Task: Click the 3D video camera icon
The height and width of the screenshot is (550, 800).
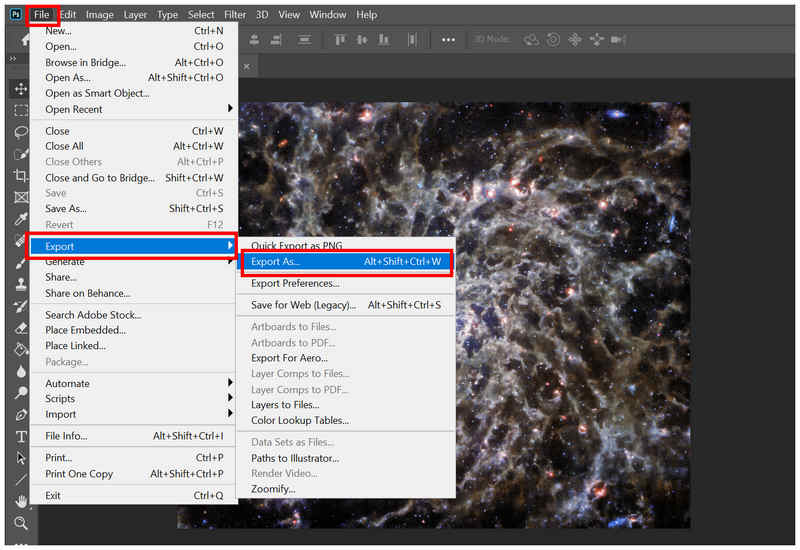Action: click(x=618, y=40)
